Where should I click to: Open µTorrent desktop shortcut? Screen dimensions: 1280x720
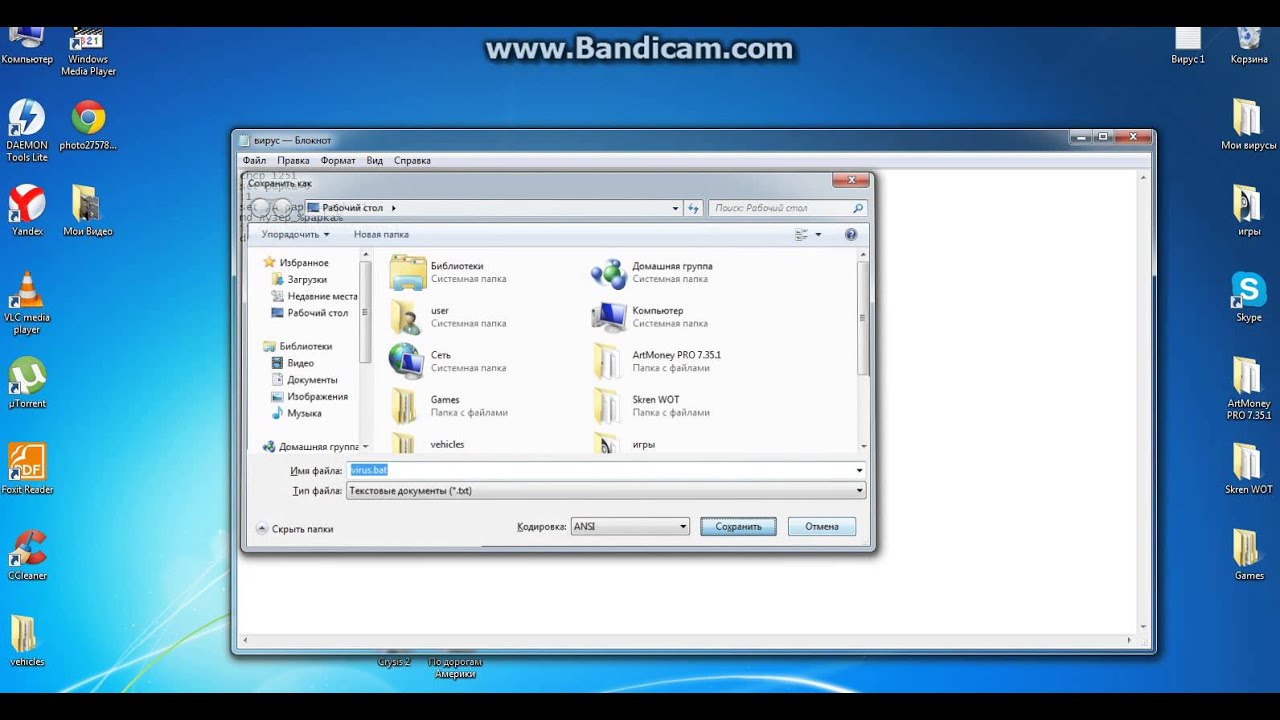coord(27,383)
